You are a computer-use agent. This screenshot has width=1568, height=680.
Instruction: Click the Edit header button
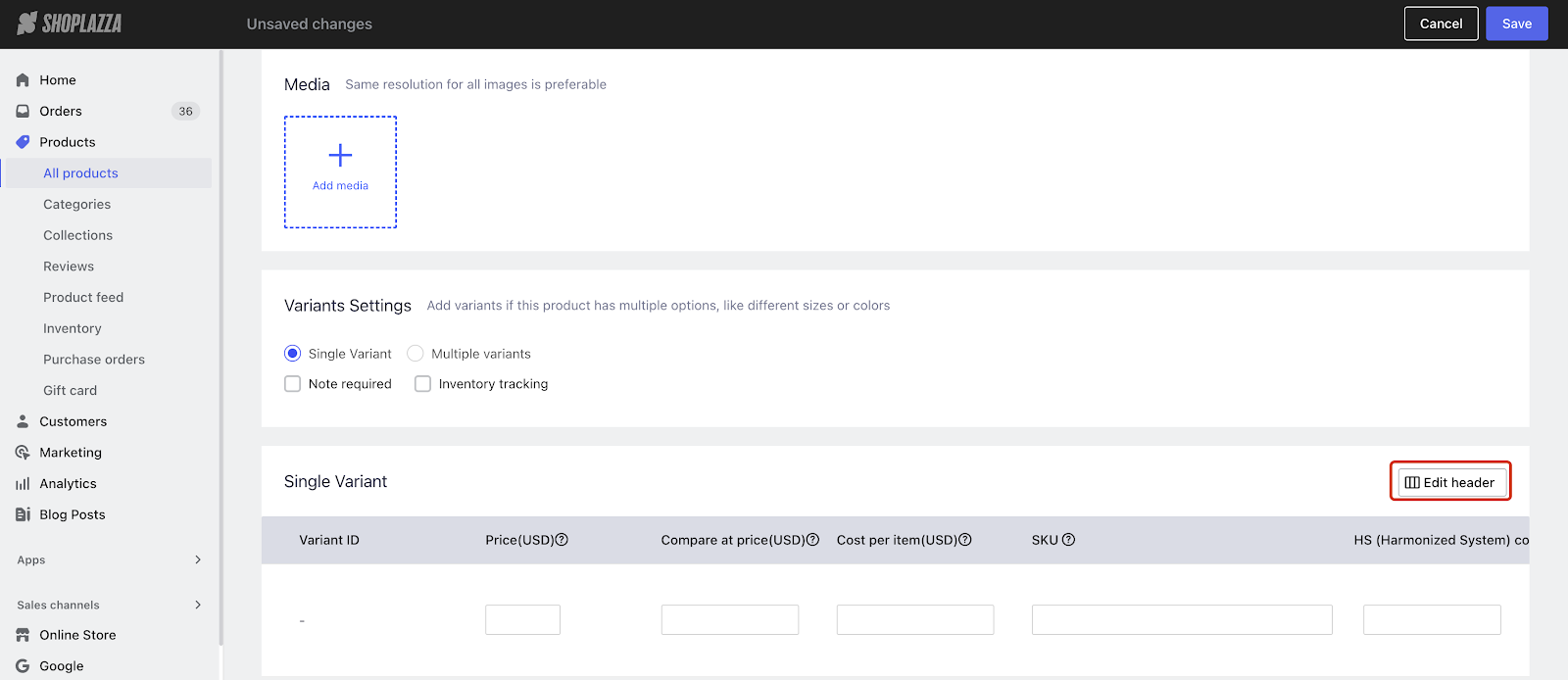pos(1451,482)
